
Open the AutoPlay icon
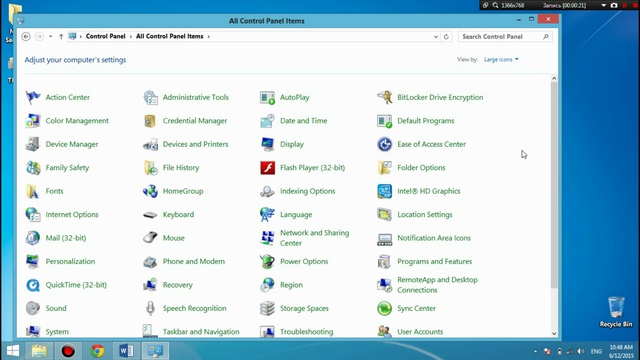(267, 97)
